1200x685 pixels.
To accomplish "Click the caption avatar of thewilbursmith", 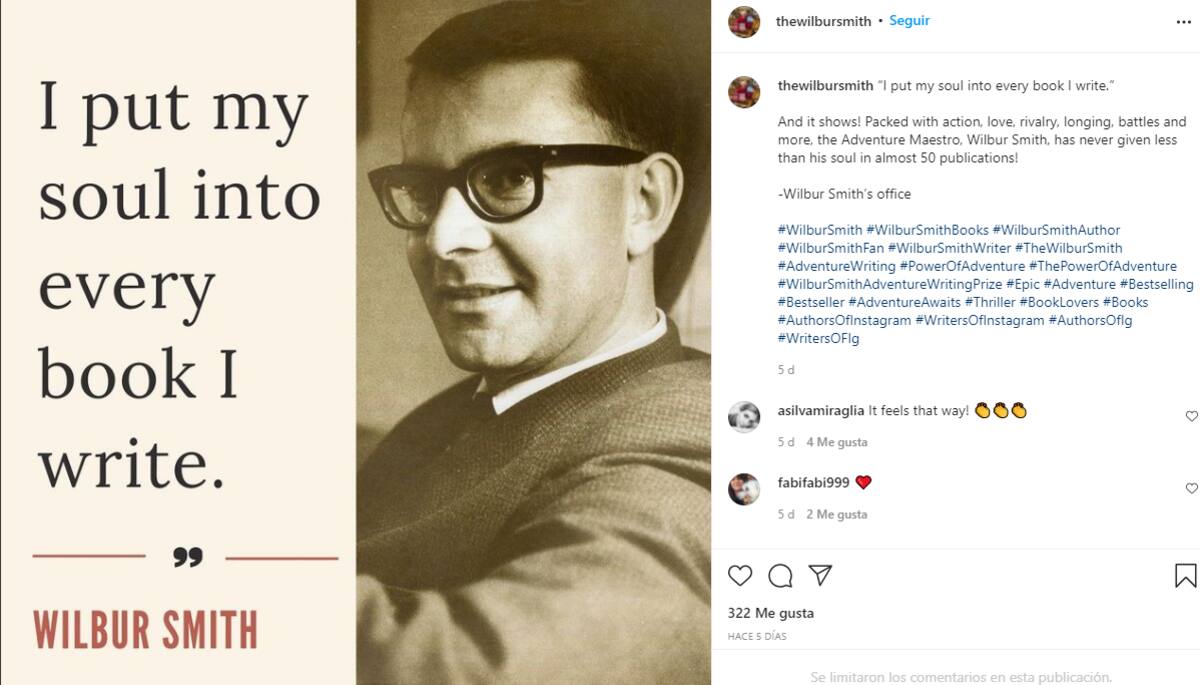I will 744,91.
